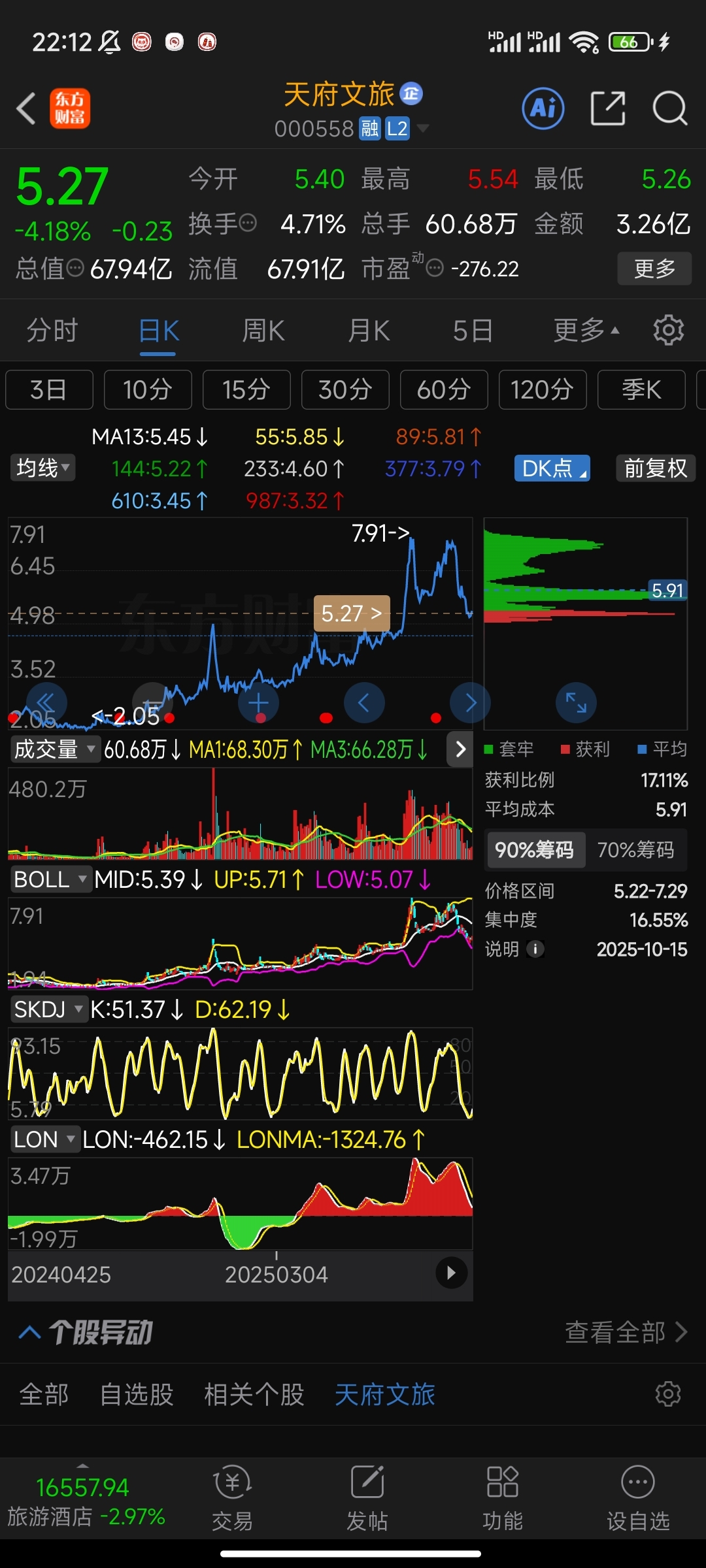Screen dimensions: 706x1568
Task: Open the 成交量 indicator dropdown
Action: coord(55,749)
